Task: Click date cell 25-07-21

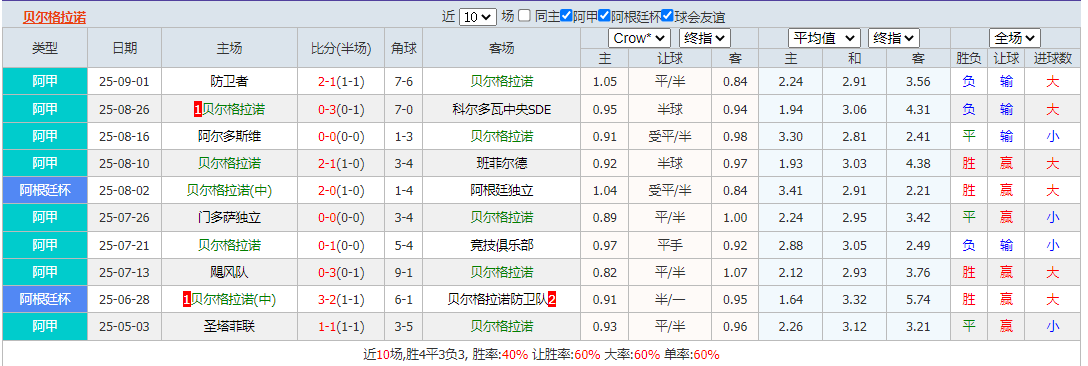Action: (125, 245)
